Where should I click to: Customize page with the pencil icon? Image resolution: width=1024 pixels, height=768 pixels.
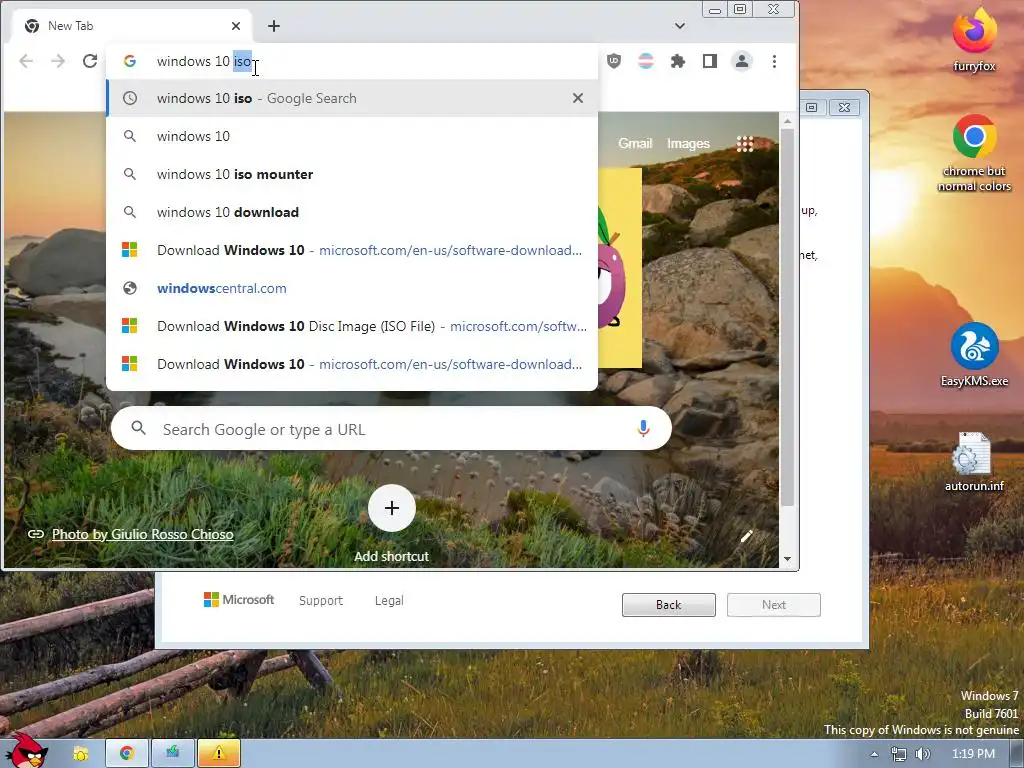pos(746,537)
